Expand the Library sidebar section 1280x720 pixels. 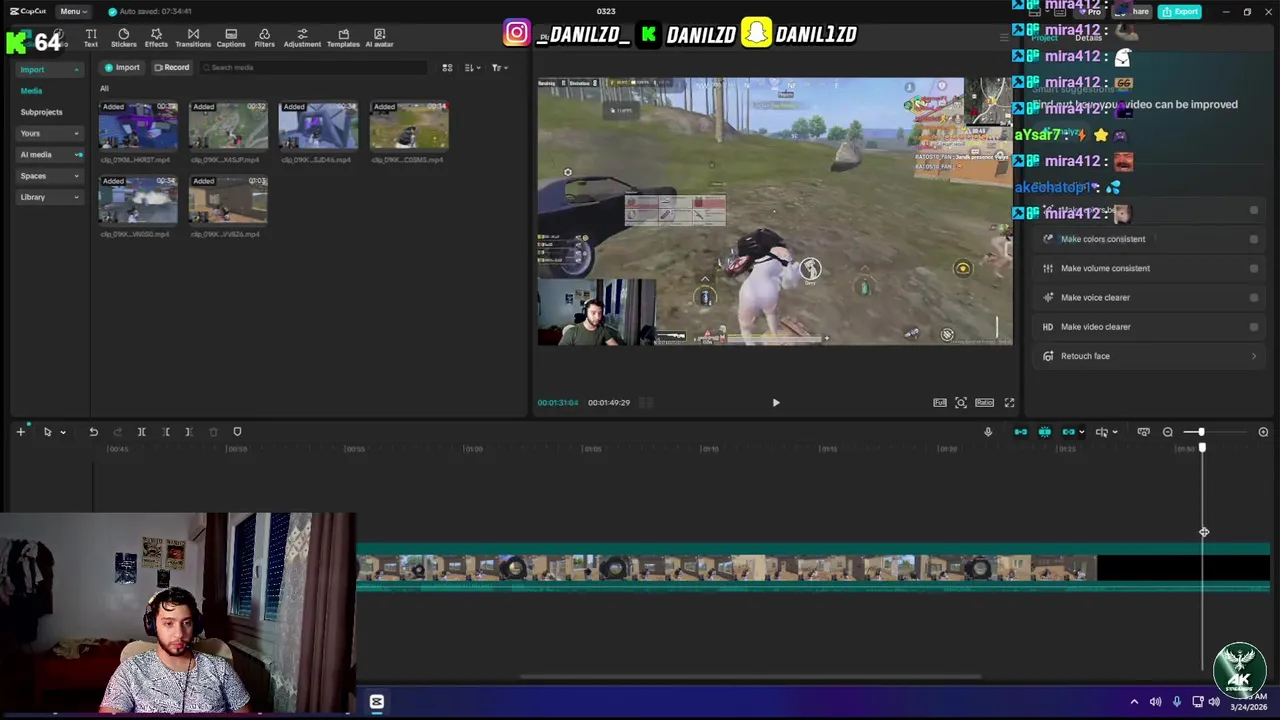(49, 197)
